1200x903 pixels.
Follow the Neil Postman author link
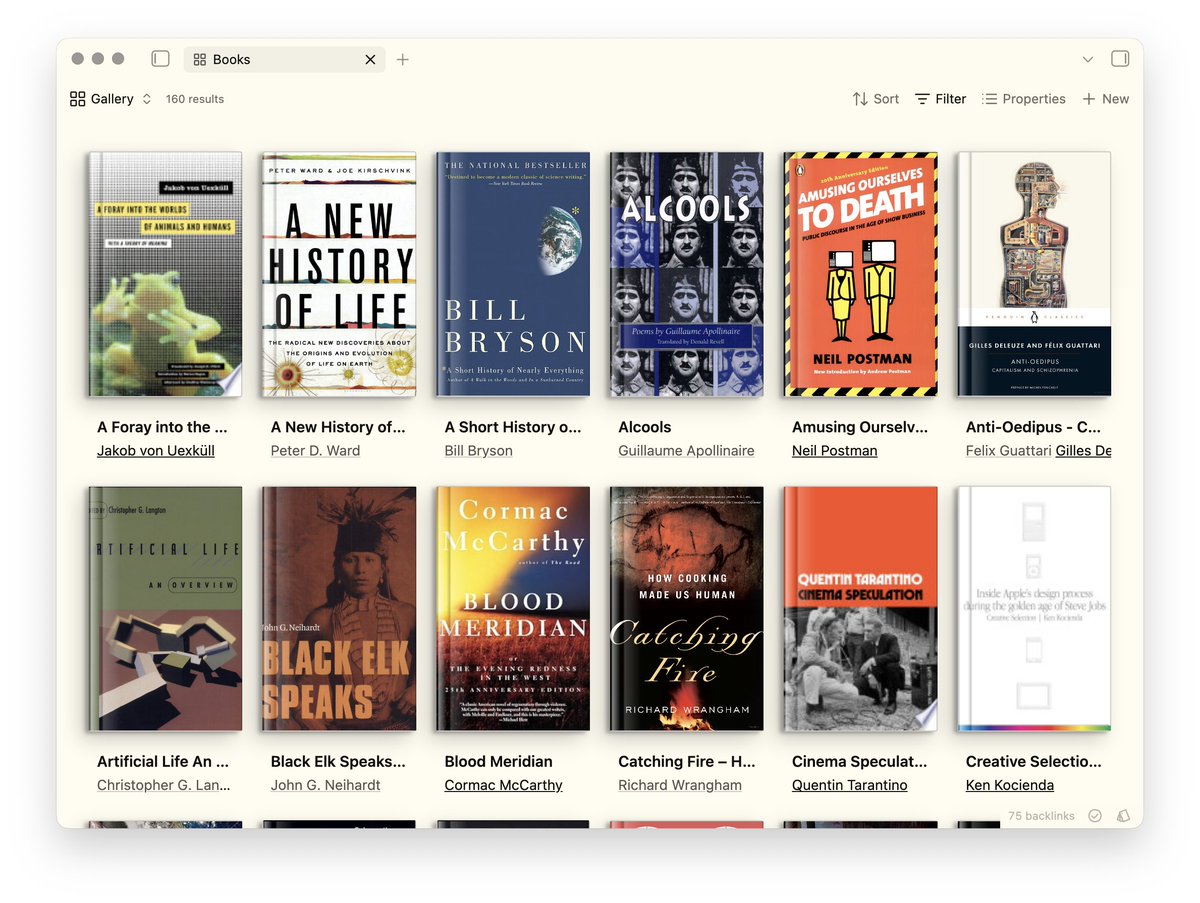834,451
